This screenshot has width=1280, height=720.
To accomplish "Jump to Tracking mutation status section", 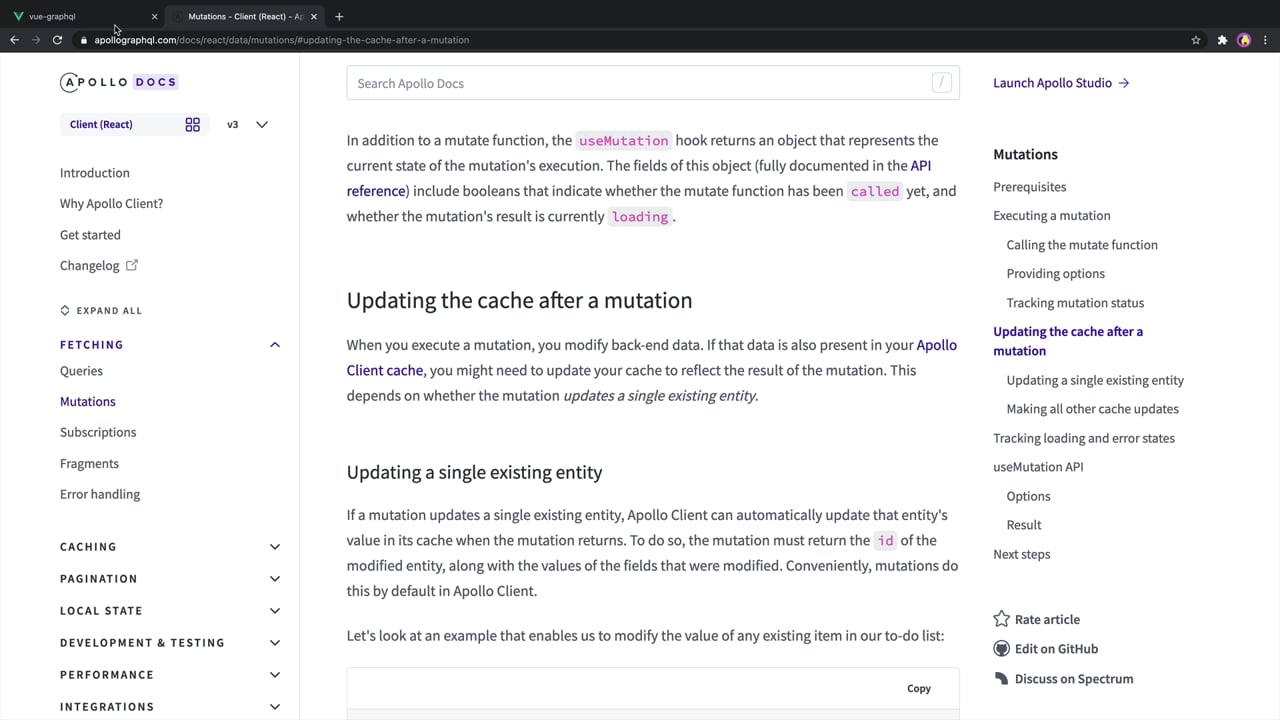I will click(x=1075, y=302).
